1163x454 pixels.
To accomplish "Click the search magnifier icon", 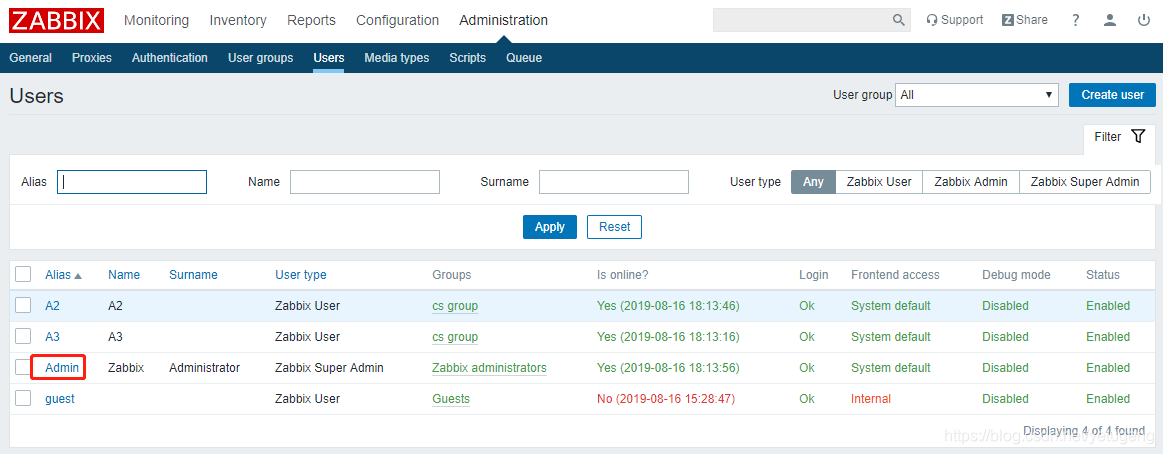I will [x=898, y=20].
